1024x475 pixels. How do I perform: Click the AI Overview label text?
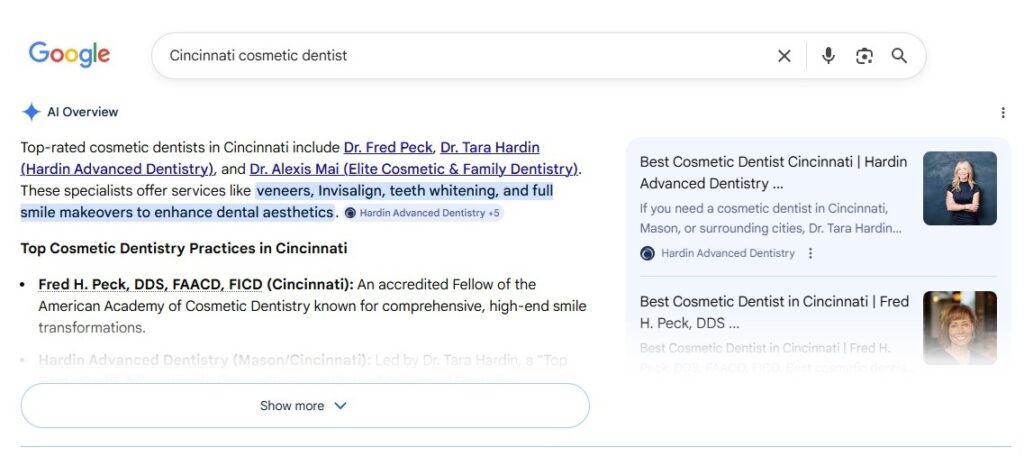click(x=82, y=112)
